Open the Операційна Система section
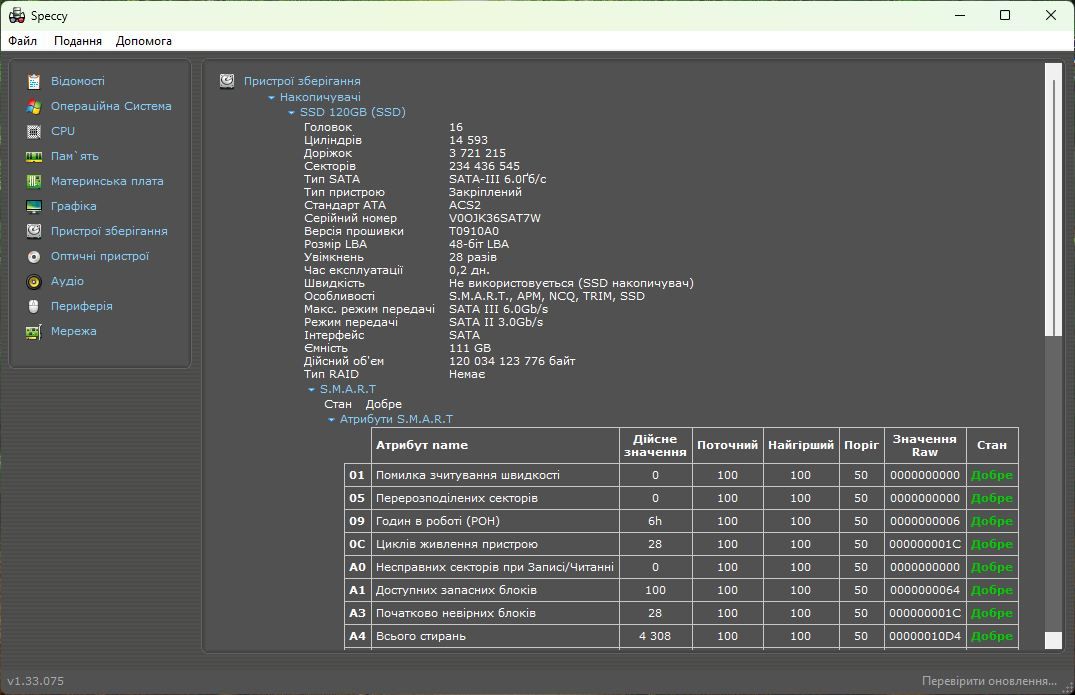The width and height of the screenshot is (1075, 695). point(111,106)
